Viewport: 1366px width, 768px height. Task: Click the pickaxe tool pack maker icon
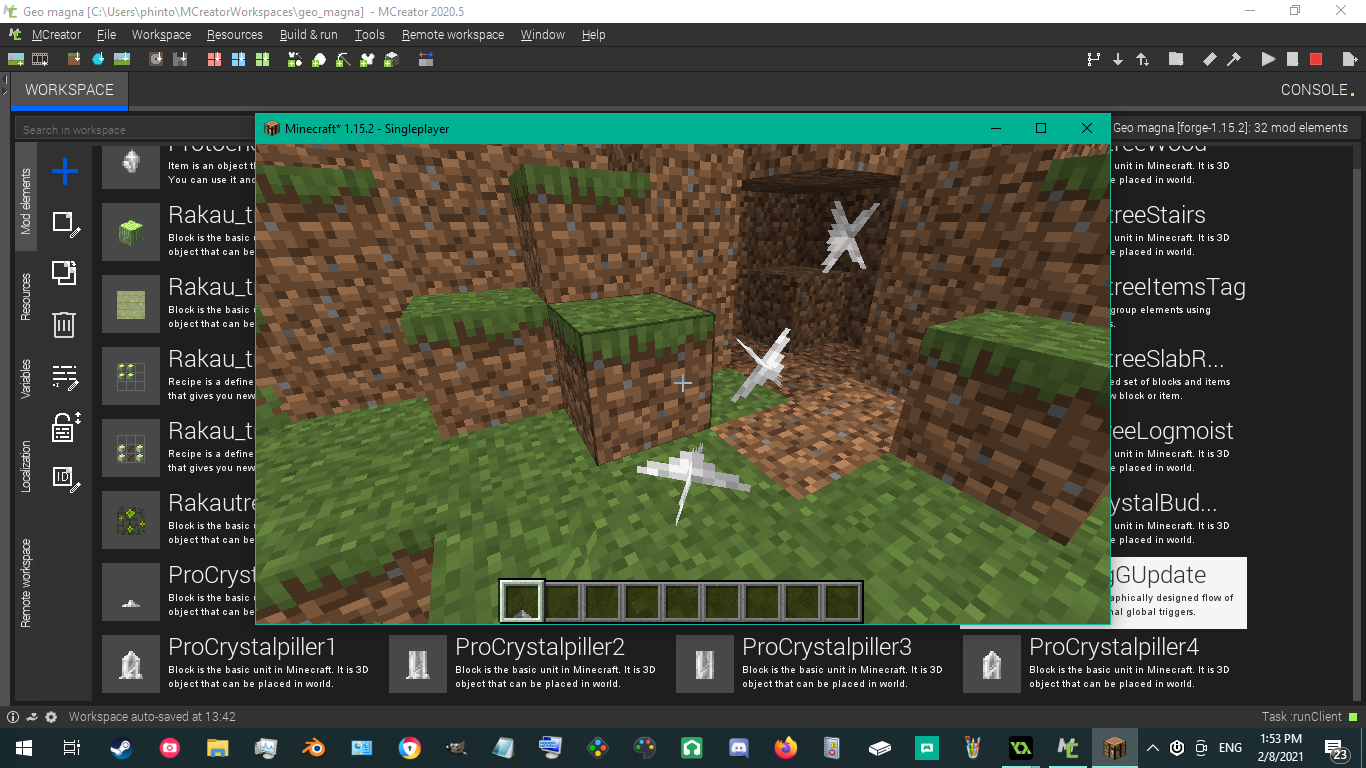coord(343,60)
